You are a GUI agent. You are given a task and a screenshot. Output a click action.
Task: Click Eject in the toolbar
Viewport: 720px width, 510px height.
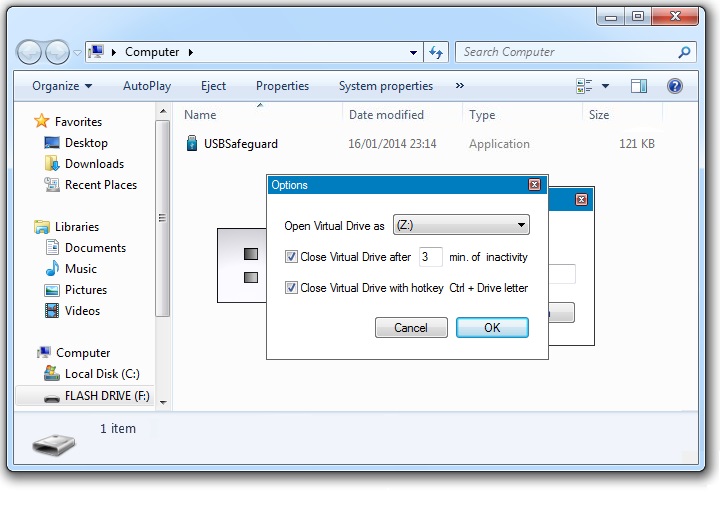[214, 86]
